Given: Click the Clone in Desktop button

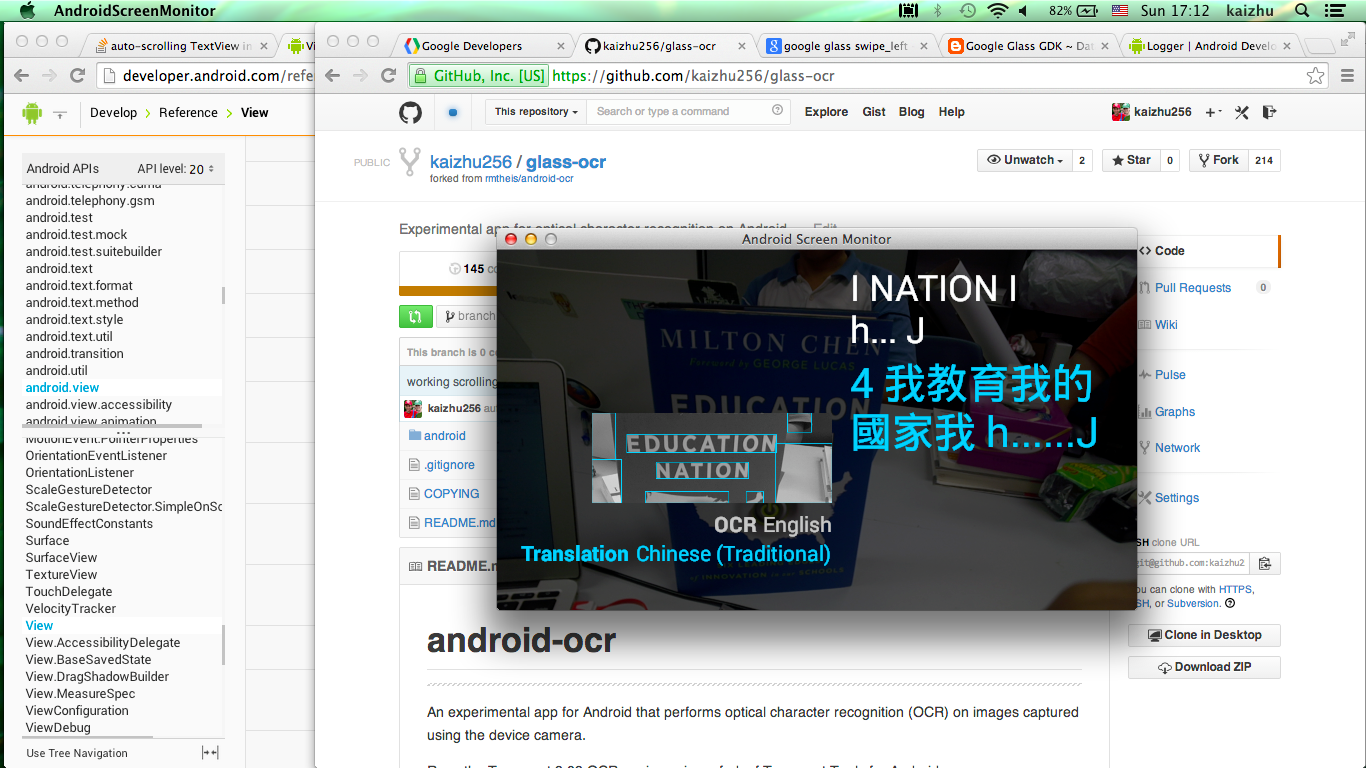Looking at the screenshot, I should coord(1204,635).
